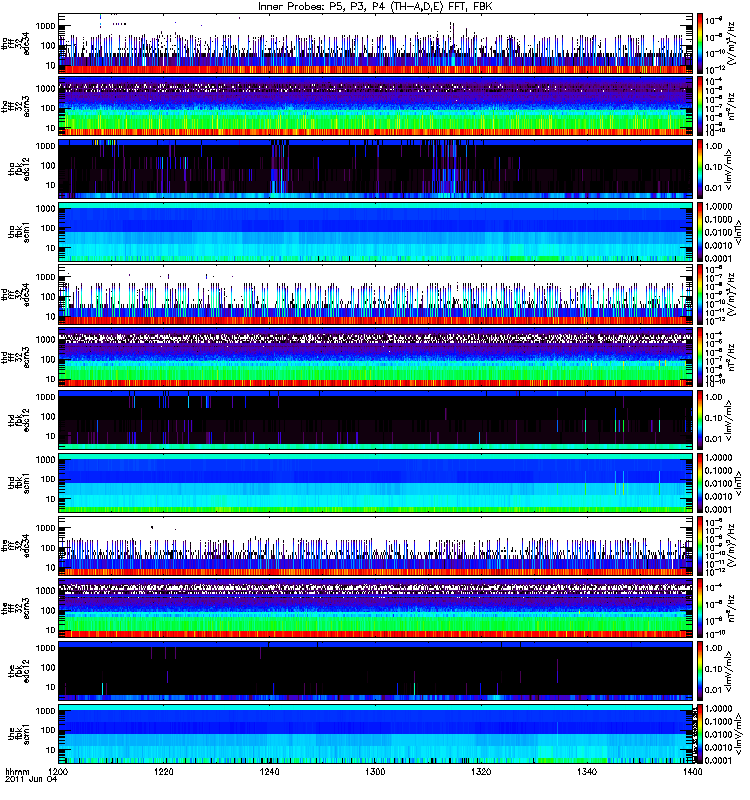Click the "tha fff 32 edc34" panel label
Screen dimensions: 750x800
click(15, 44)
